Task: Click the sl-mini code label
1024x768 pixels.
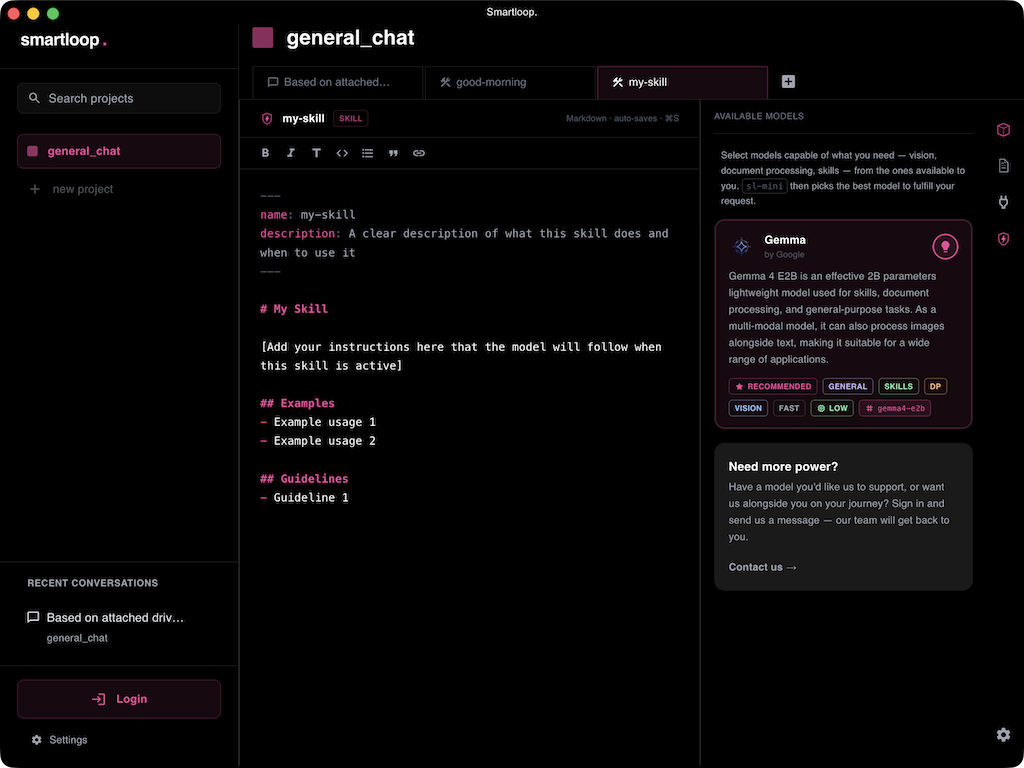Action: pos(764,186)
